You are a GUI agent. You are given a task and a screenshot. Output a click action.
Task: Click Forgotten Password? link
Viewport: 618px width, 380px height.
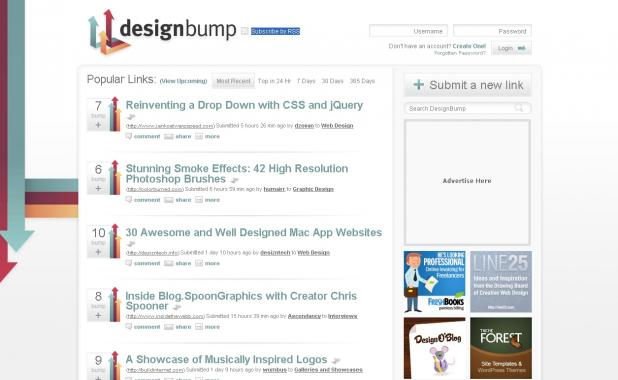point(460,53)
